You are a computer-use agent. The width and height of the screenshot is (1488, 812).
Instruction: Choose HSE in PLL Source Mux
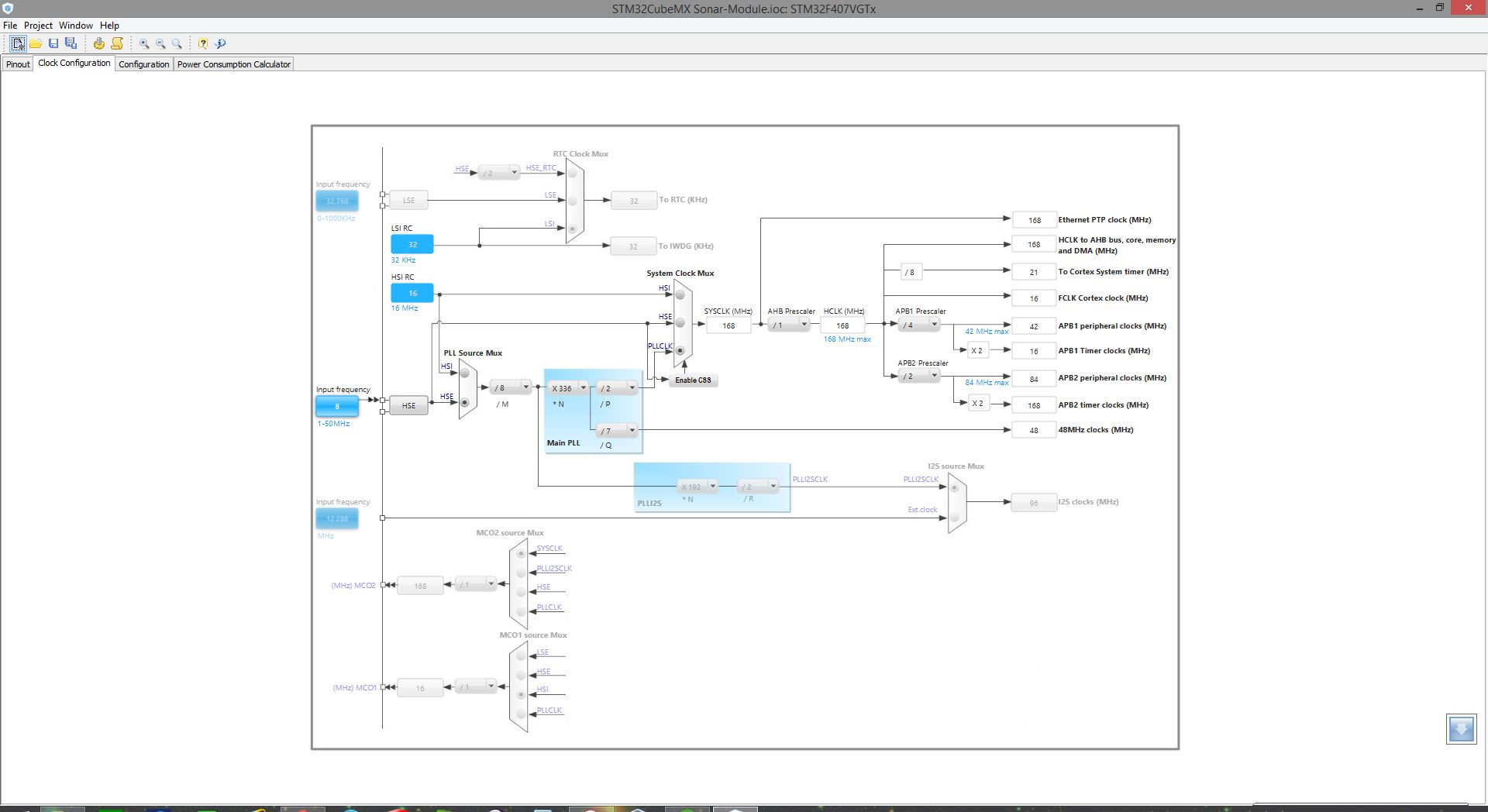(464, 403)
